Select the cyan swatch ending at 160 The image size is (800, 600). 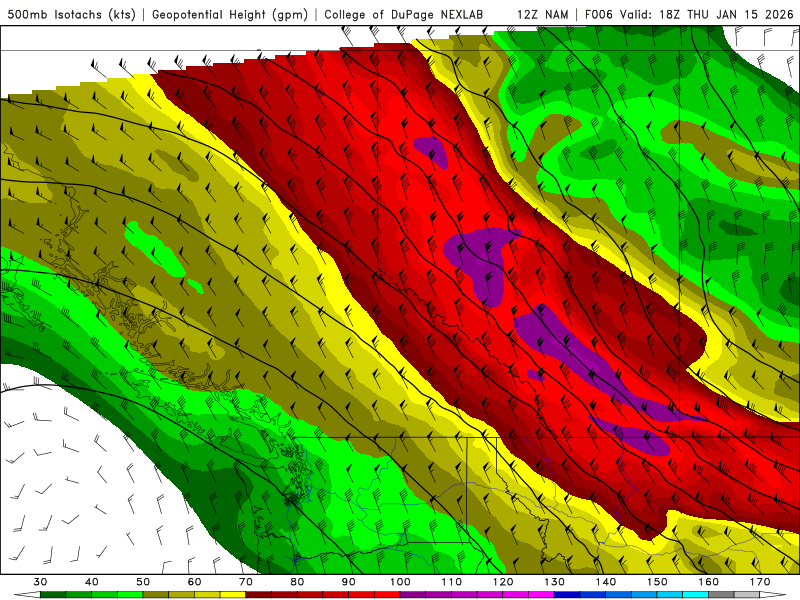pyautogui.click(x=695, y=595)
